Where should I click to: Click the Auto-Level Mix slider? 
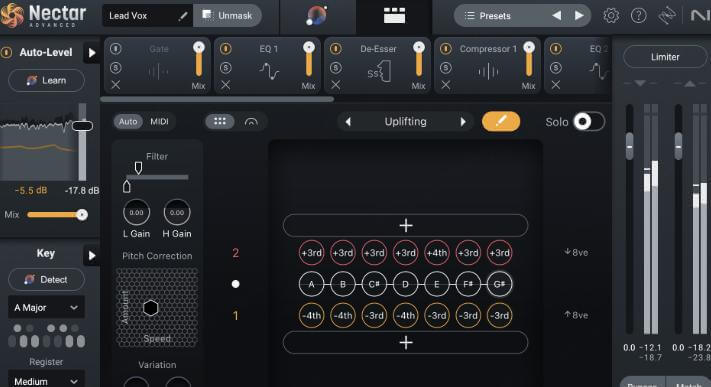tap(57, 215)
